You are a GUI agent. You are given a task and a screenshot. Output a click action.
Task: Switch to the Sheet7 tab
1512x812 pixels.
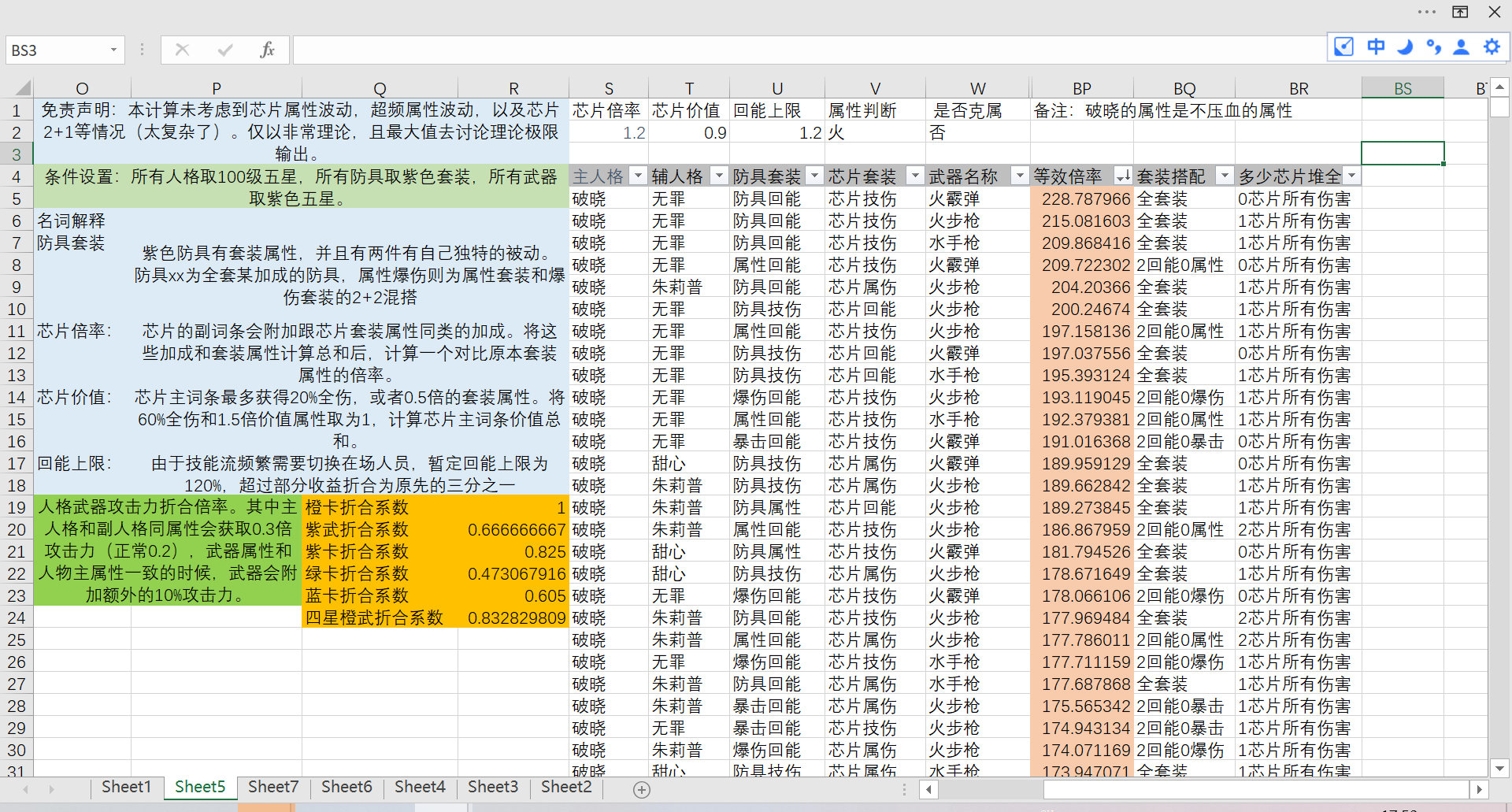[x=273, y=787]
